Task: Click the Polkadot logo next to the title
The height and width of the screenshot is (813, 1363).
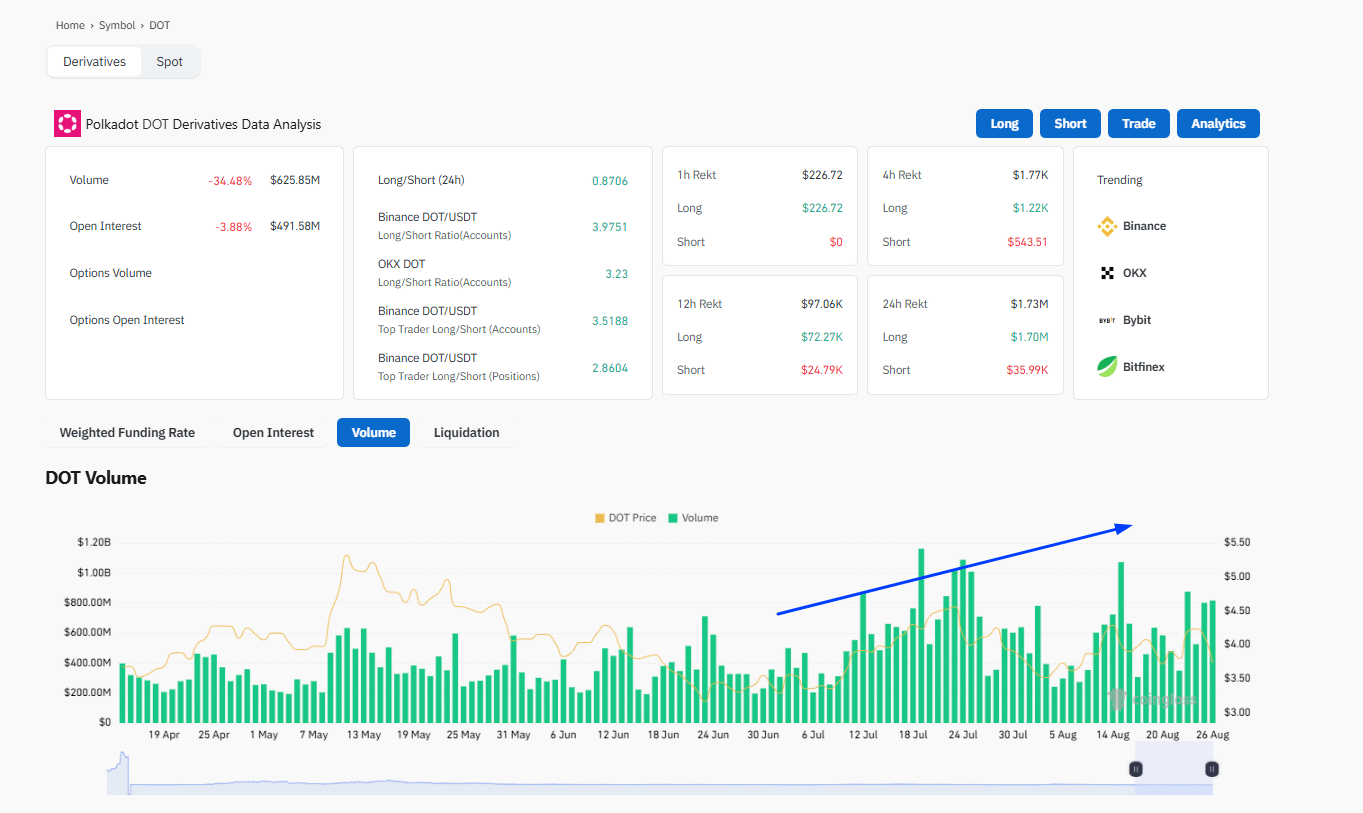Action: 66,123
